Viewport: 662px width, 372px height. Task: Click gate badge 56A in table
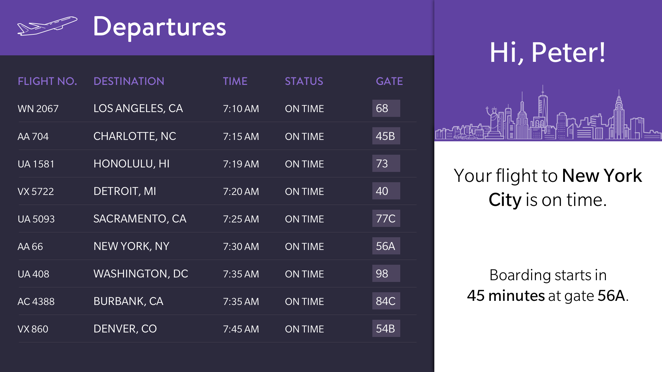pyautogui.click(x=386, y=246)
